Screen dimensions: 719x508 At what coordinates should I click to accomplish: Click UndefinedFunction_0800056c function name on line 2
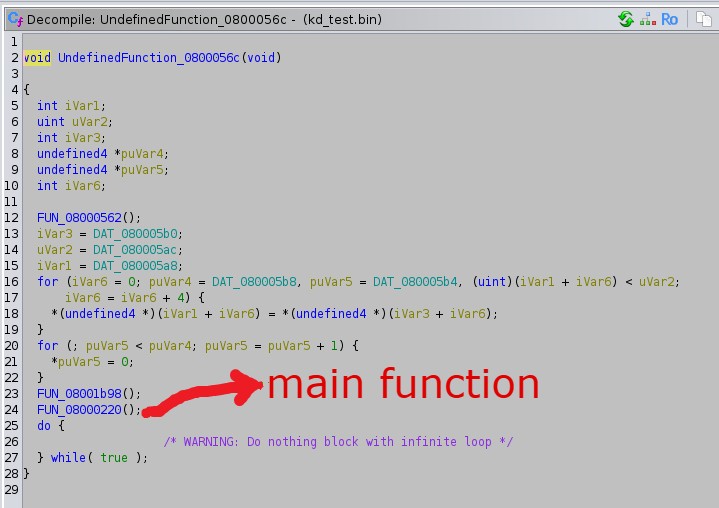click(149, 58)
